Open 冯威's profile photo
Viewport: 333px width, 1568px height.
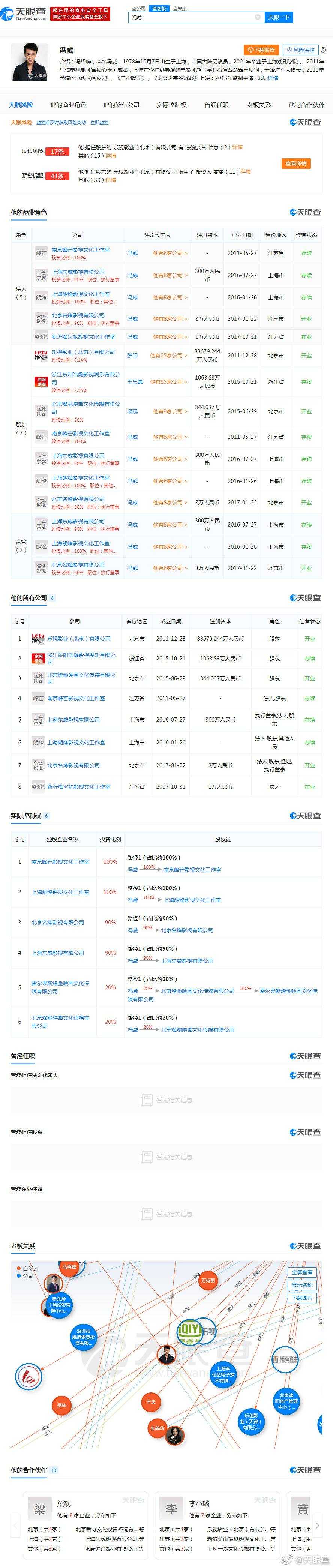tap(30, 62)
